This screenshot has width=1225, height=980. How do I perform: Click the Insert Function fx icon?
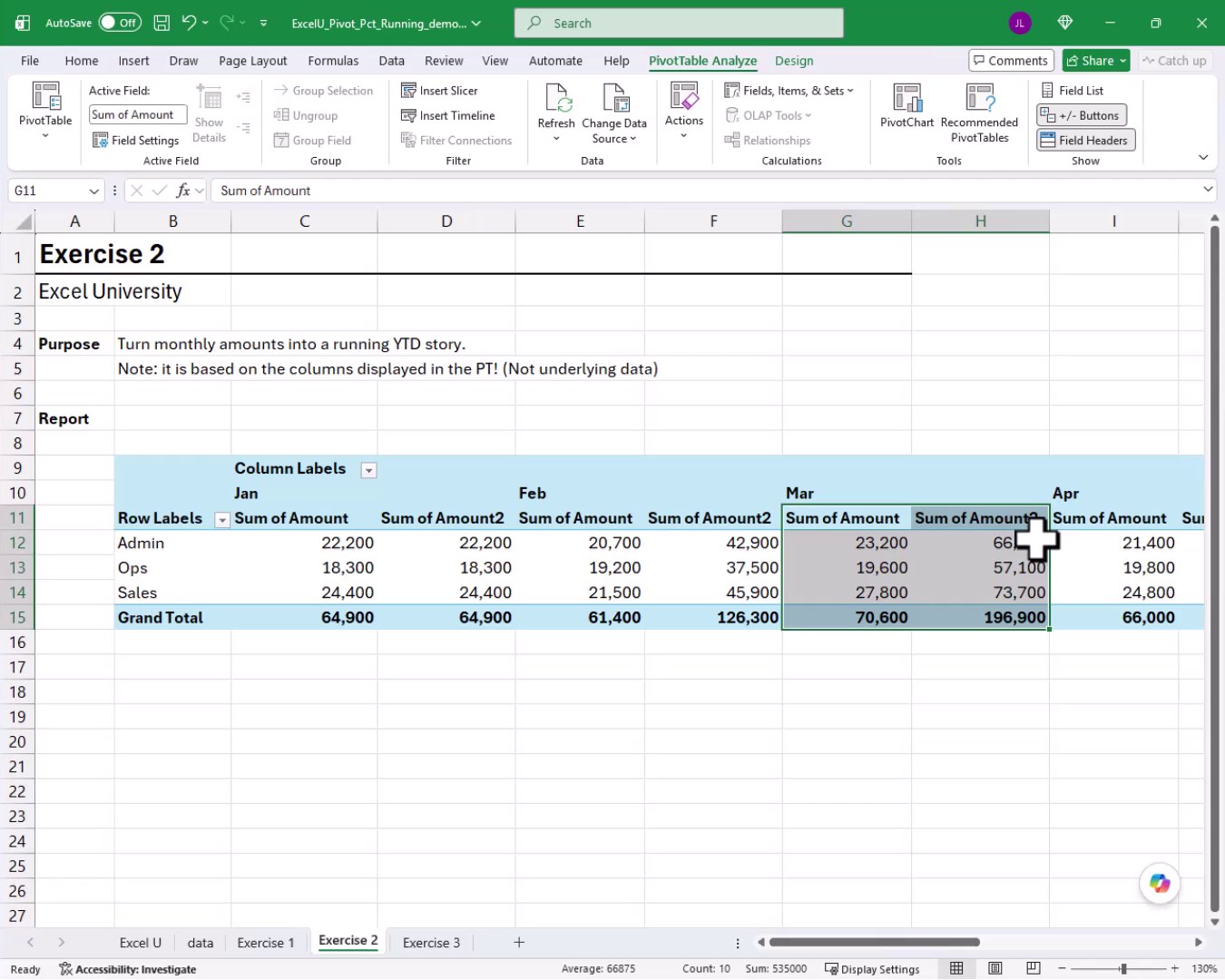coord(183,191)
